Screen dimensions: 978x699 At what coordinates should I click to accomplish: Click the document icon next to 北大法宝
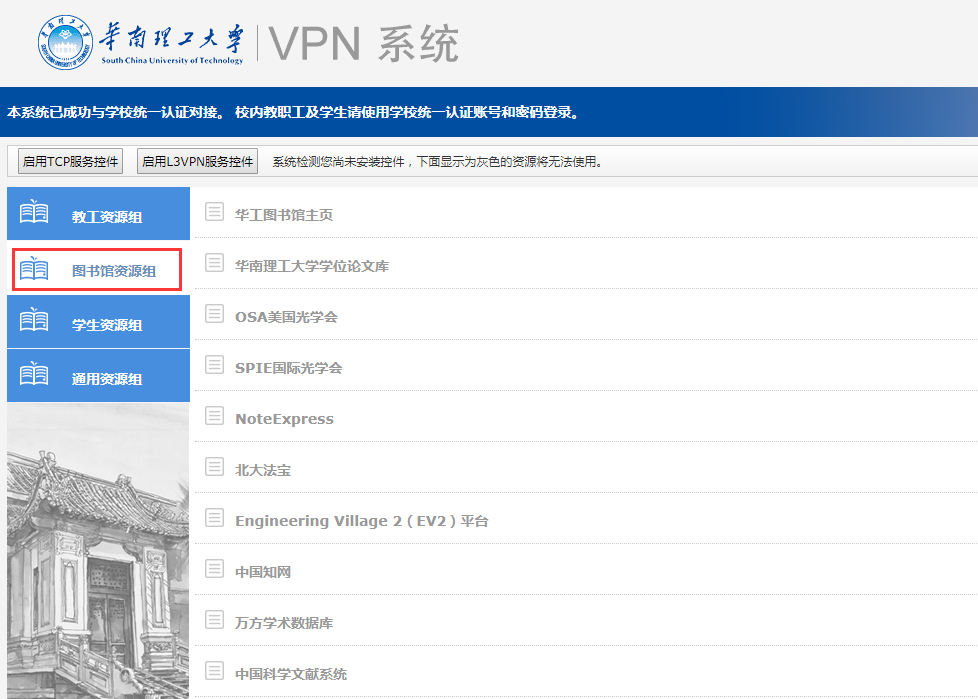click(215, 466)
